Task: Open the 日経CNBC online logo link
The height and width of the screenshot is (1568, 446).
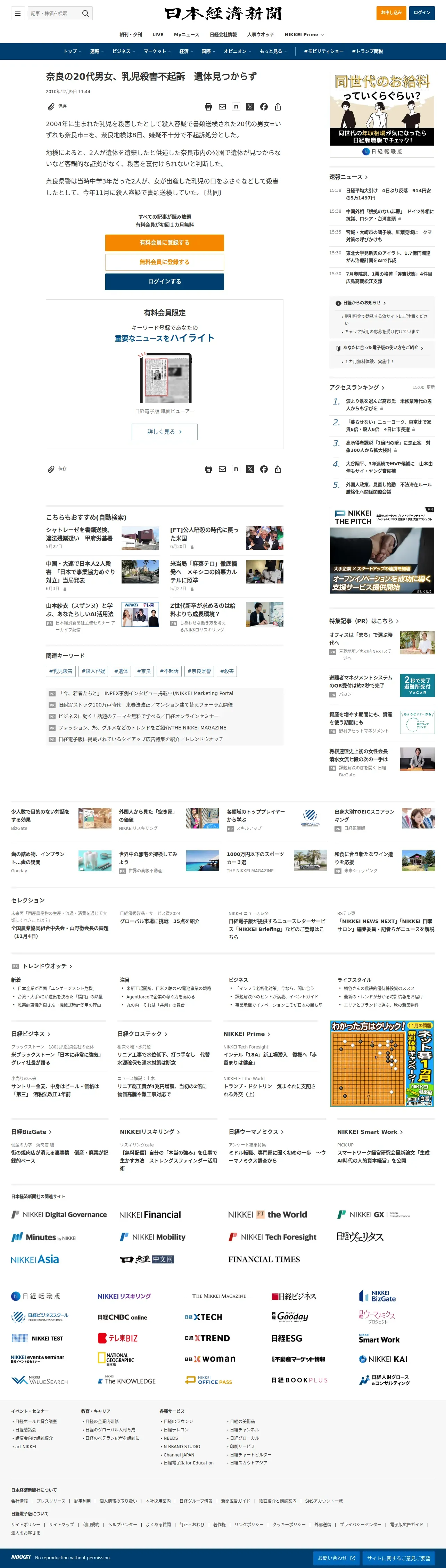Action: tap(122, 1317)
